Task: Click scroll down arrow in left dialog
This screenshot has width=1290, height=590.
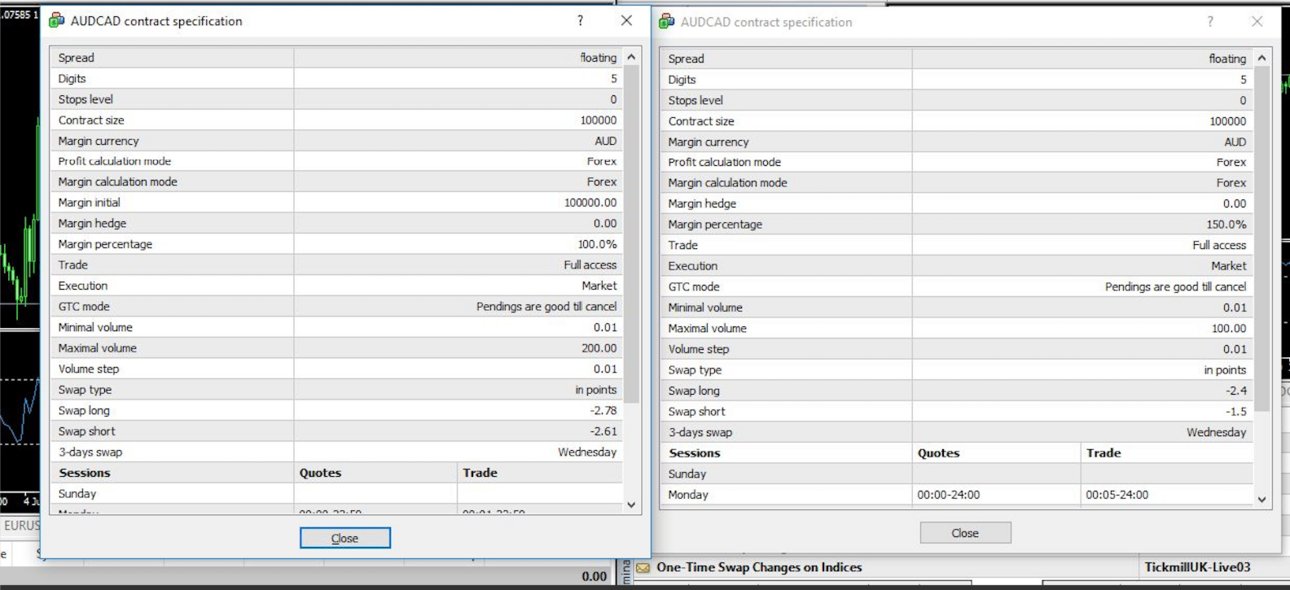Action: pyautogui.click(x=631, y=505)
